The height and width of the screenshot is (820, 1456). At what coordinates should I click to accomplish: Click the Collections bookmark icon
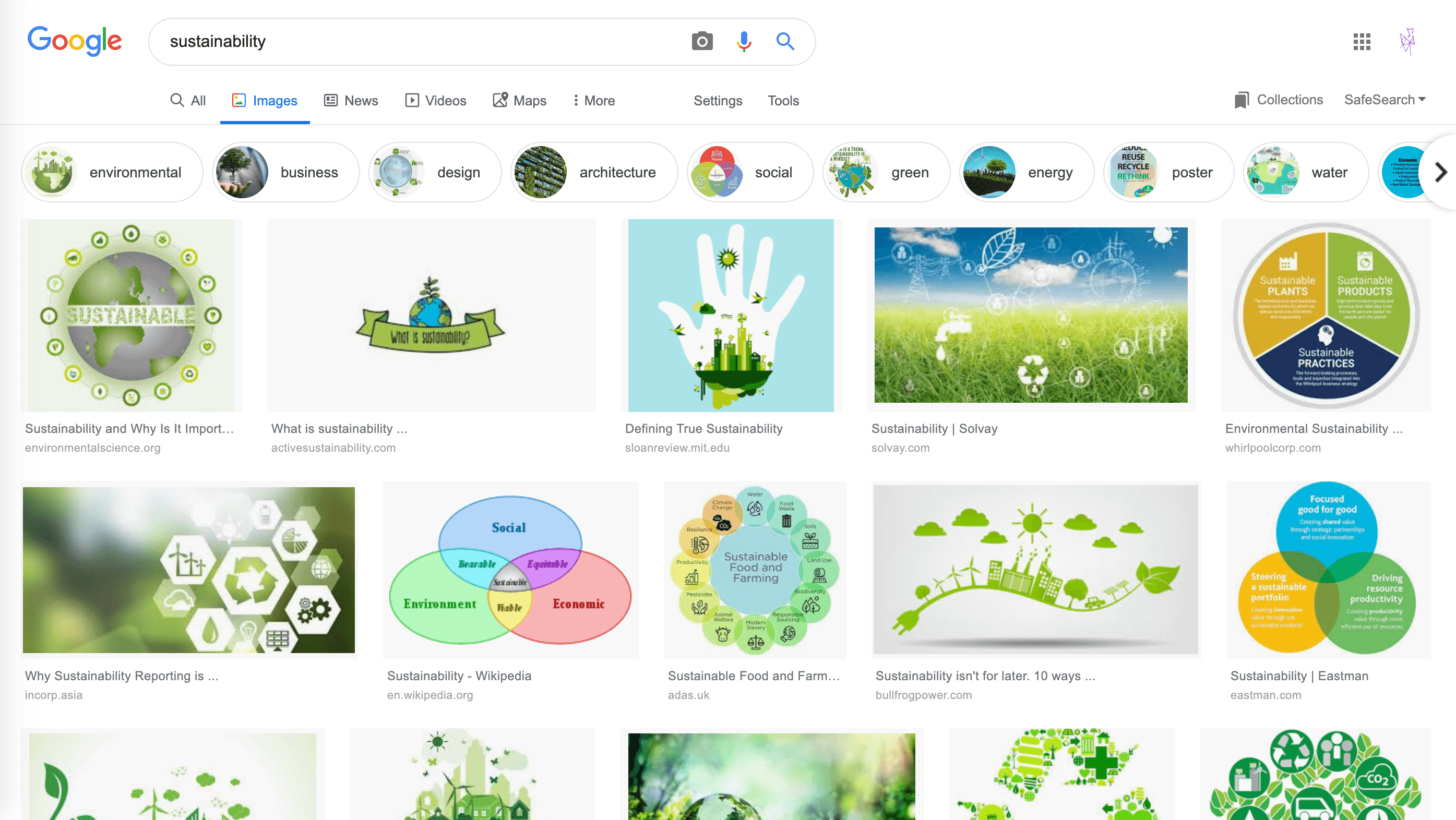(x=1241, y=100)
